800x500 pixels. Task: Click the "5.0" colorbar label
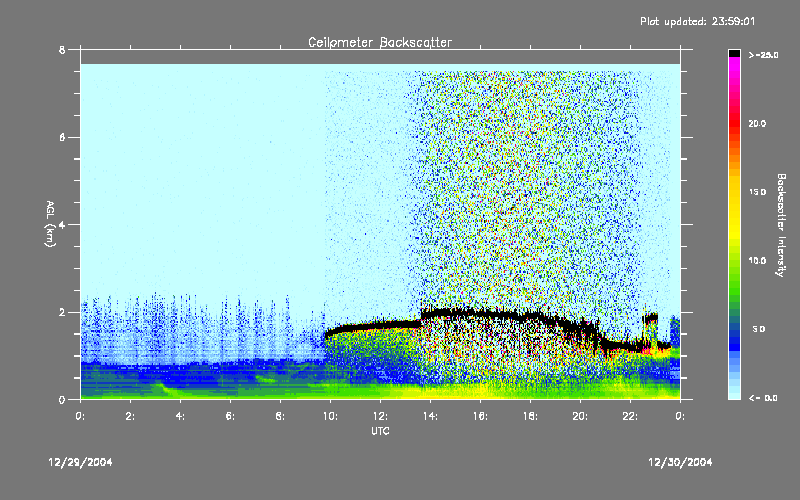click(759, 329)
